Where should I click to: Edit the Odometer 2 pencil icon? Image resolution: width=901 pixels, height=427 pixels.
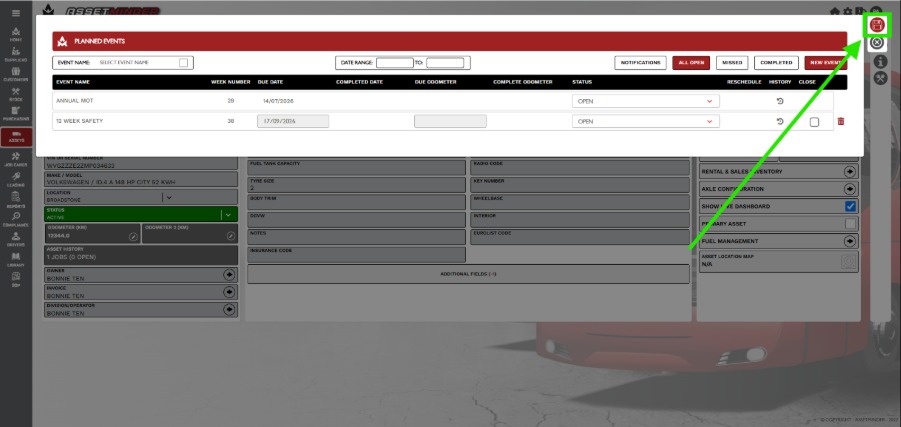230,236
